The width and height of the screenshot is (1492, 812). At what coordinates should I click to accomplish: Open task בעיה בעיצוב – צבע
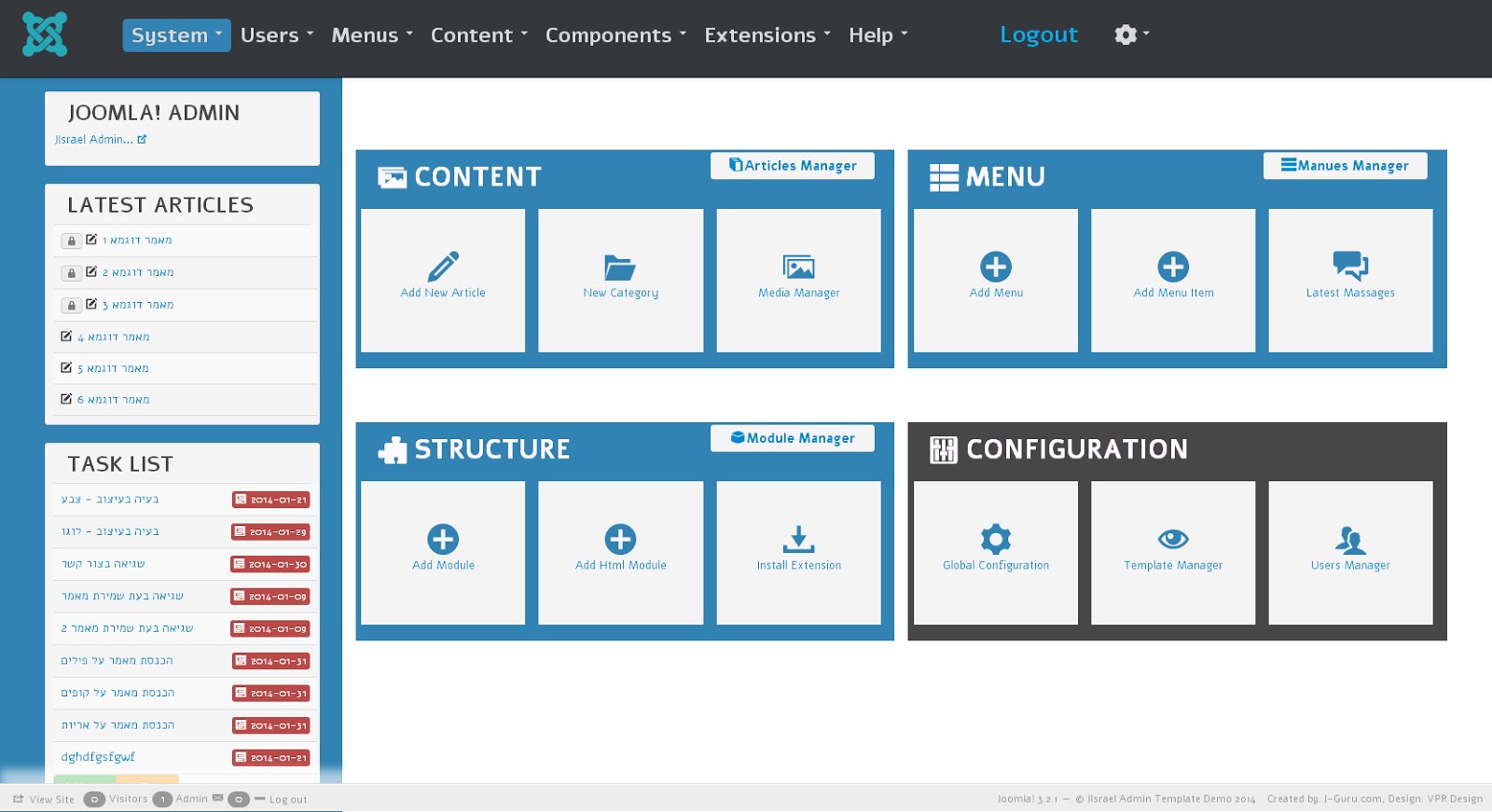pyautogui.click(x=110, y=499)
